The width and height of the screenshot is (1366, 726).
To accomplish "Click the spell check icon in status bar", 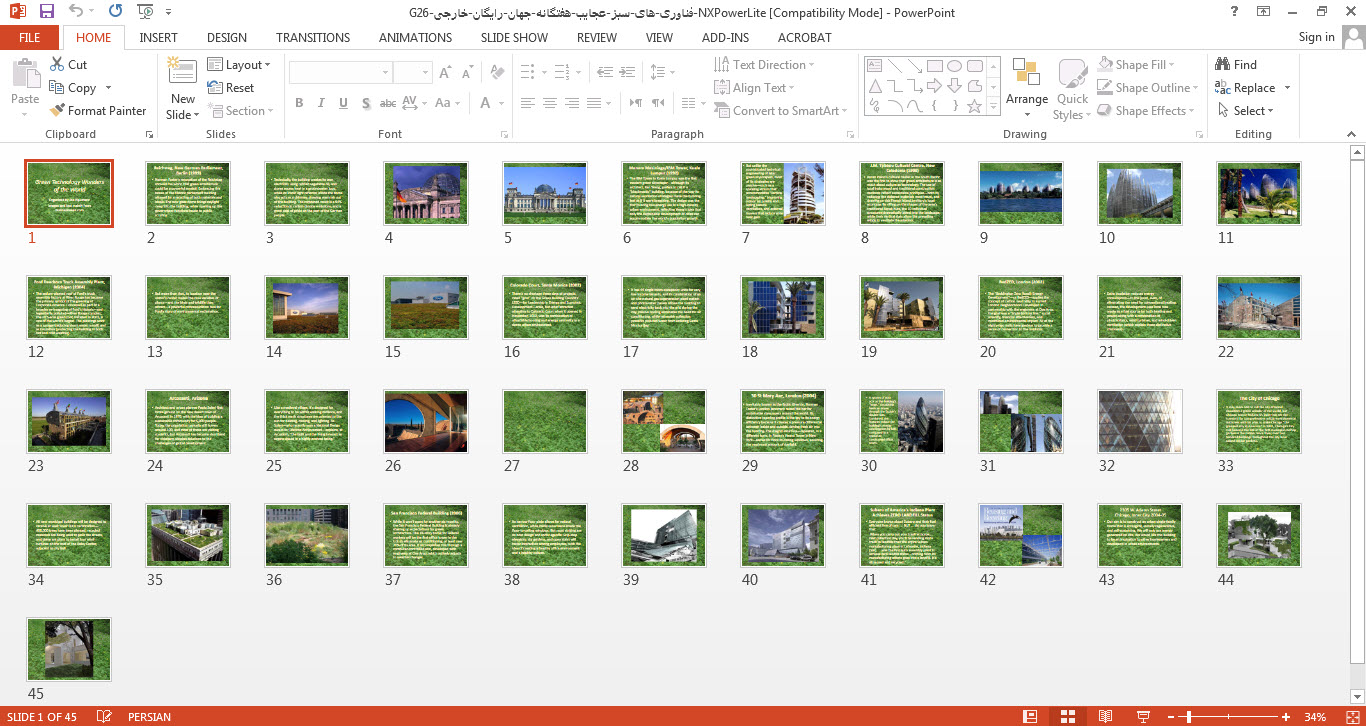I will tap(103, 717).
